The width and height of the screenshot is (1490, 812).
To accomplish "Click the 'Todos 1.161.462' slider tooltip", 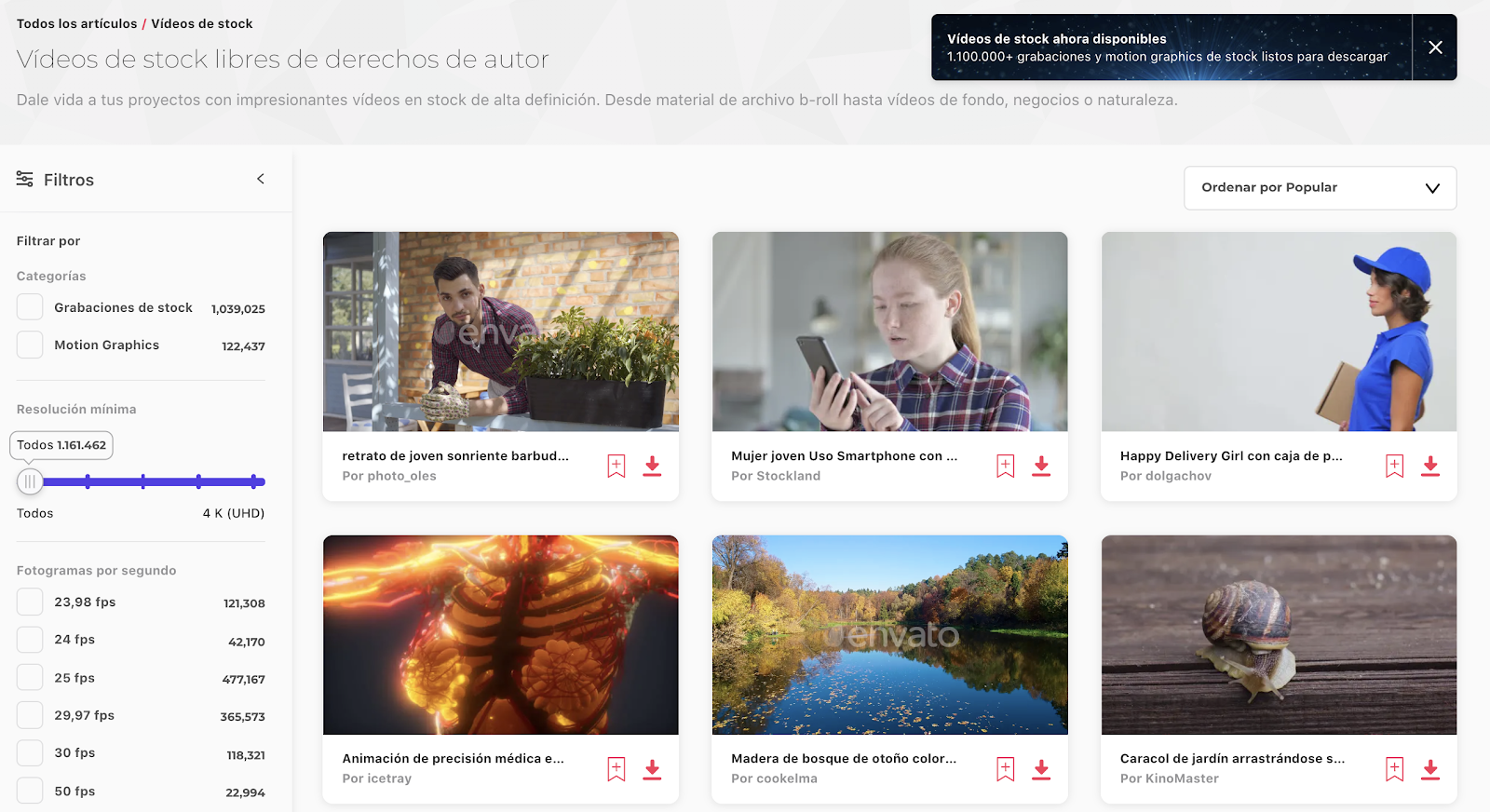I will point(61,445).
